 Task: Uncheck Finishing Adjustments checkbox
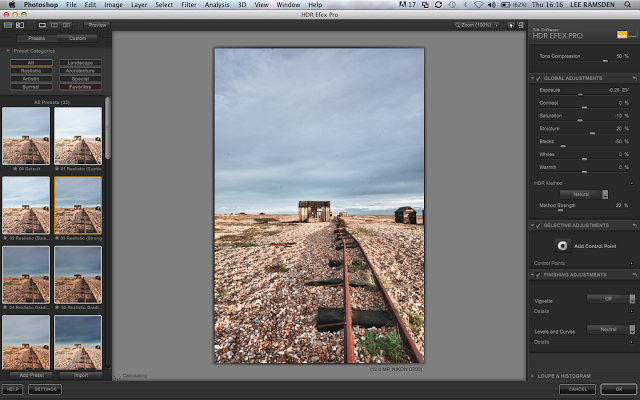[x=538, y=275]
